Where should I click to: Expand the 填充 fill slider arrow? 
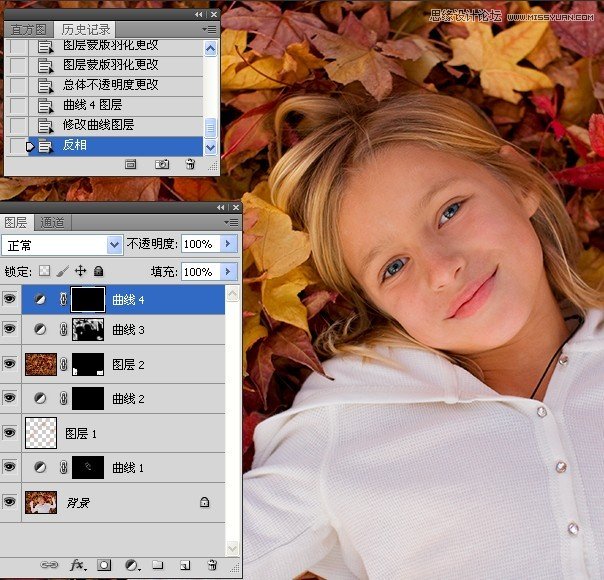click(x=228, y=272)
